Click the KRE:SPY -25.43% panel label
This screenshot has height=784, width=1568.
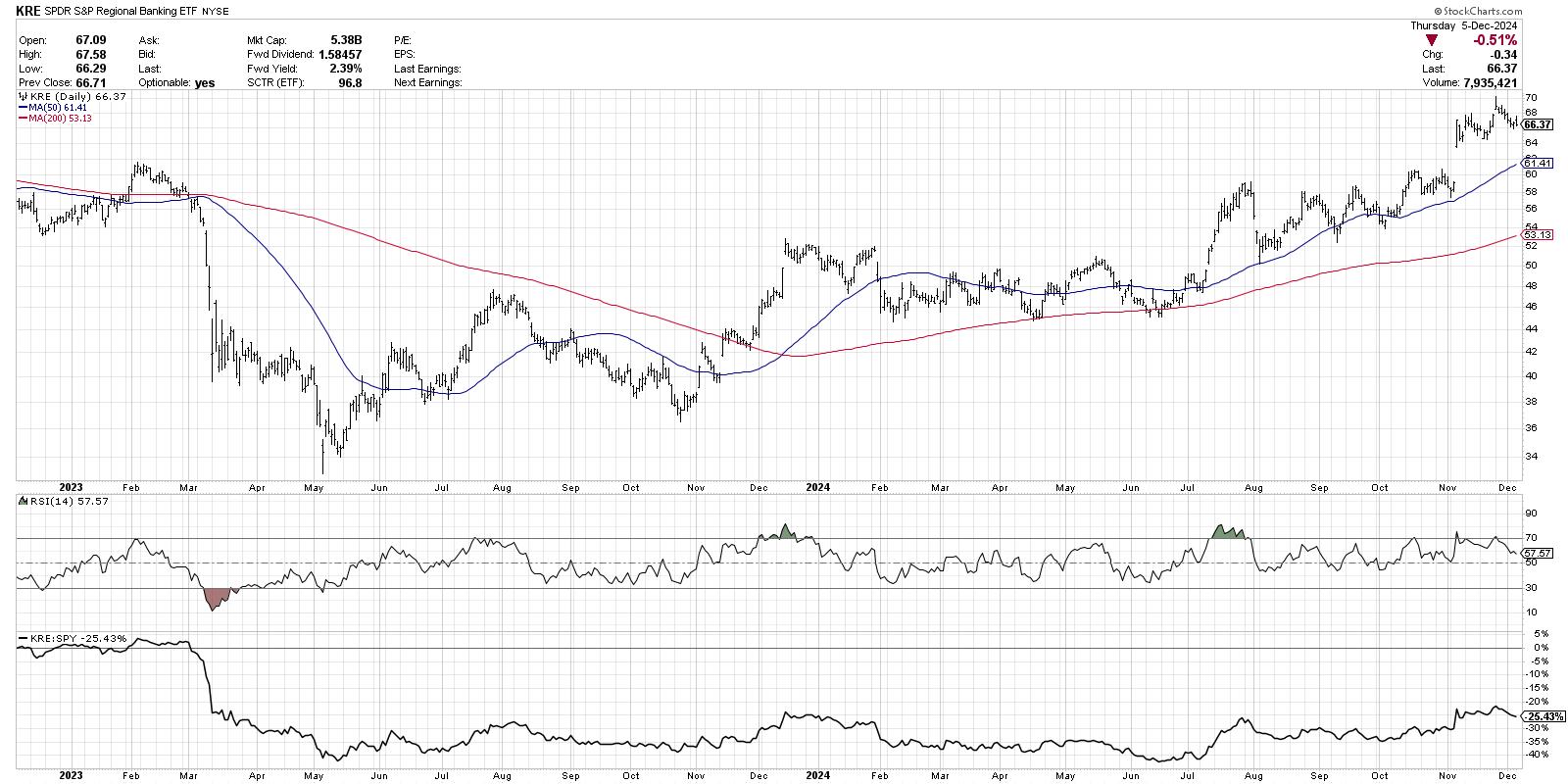(73, 639)
